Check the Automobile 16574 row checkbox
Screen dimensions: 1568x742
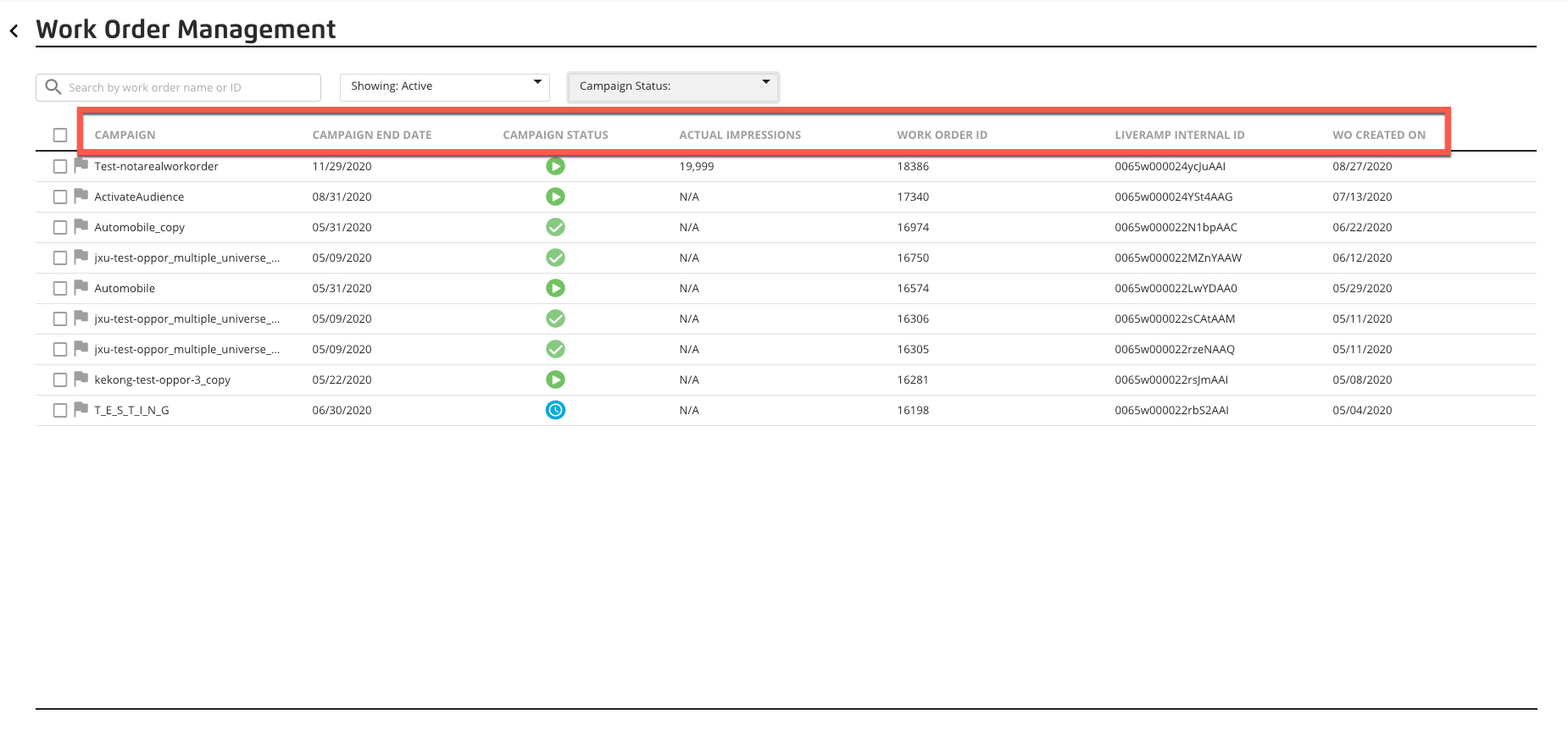[x=60, y=289]
